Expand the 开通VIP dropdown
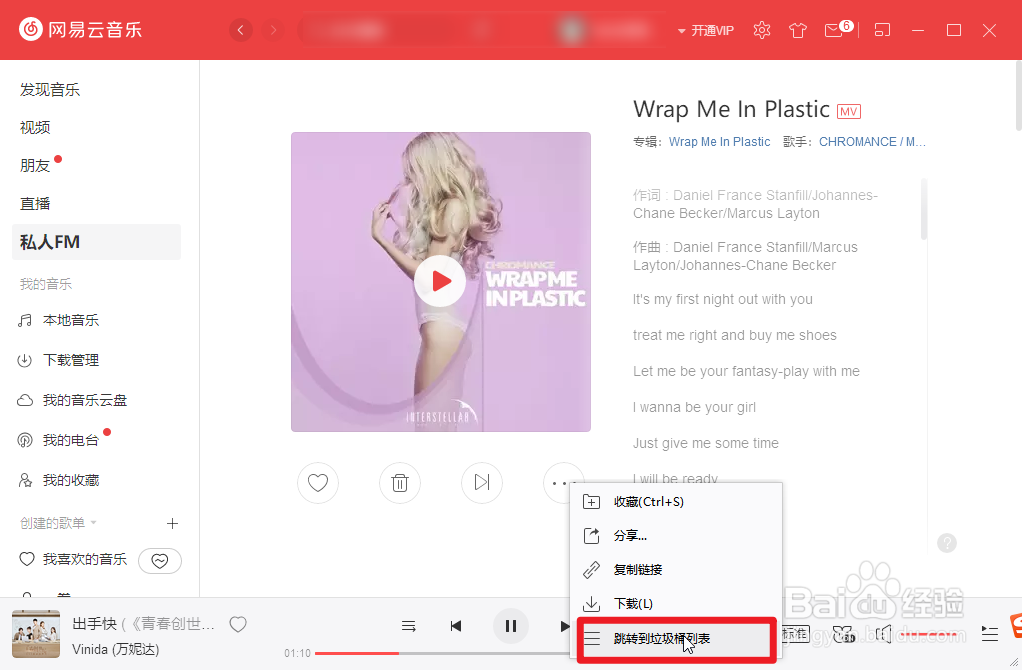1022x670 pixels. (x=706, y=31)
